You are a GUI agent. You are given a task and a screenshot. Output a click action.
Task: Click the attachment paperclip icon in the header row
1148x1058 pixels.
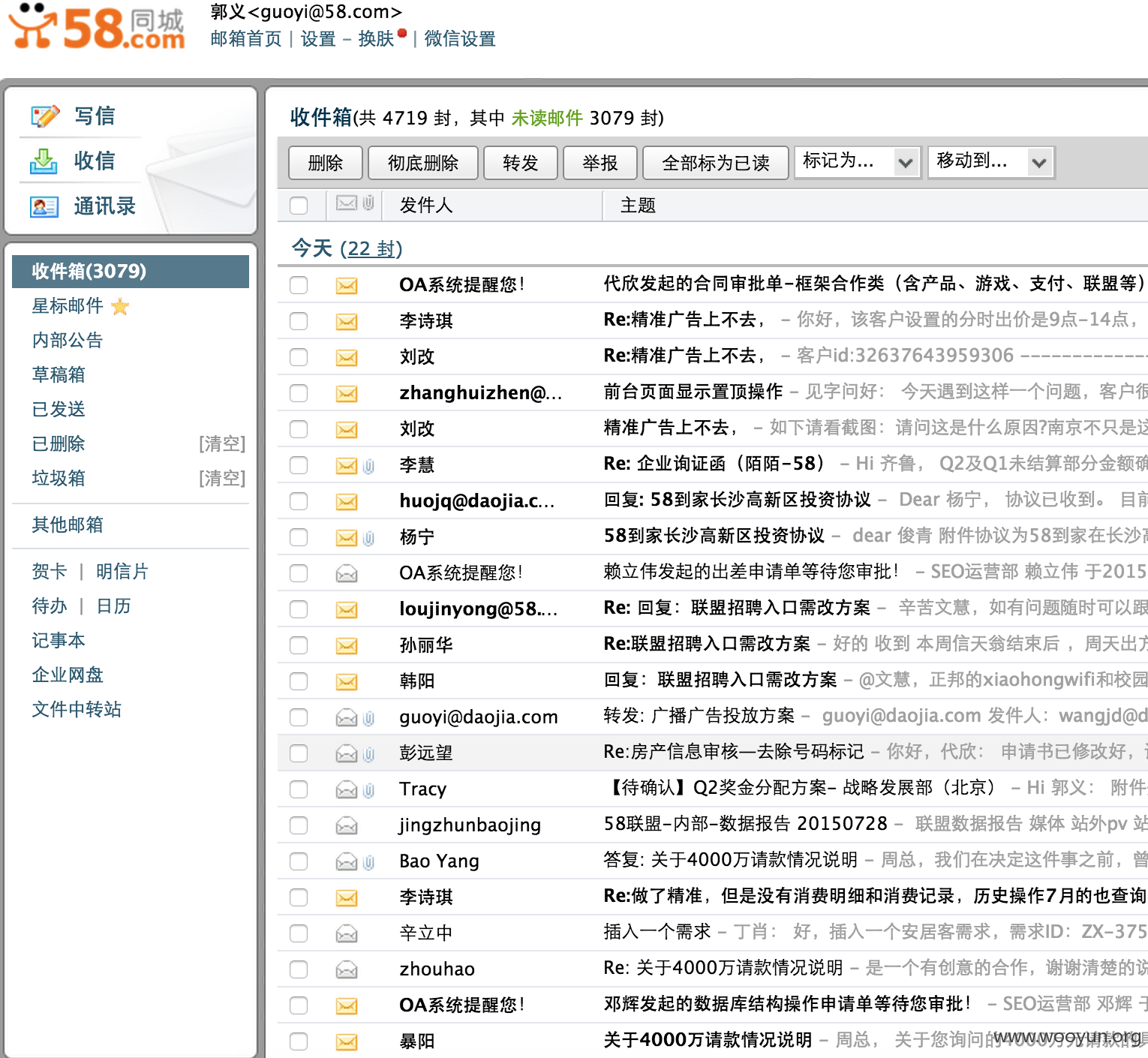pyautogui.click(x=368, y=203)
